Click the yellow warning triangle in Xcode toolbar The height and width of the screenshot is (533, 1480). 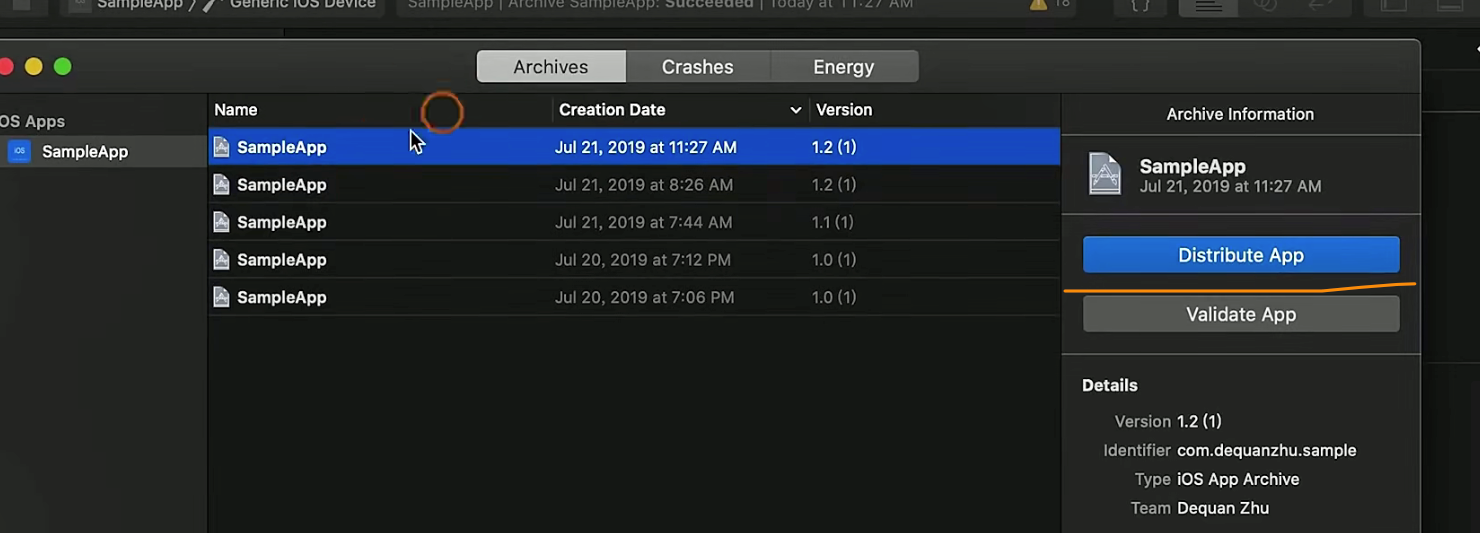pos(1038,5)
